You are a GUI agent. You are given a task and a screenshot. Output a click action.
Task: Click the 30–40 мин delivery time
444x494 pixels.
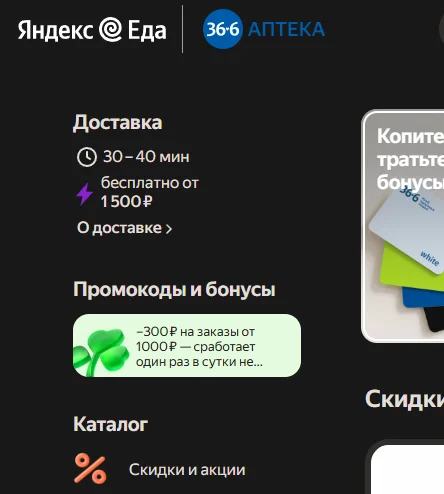point(146,156)
